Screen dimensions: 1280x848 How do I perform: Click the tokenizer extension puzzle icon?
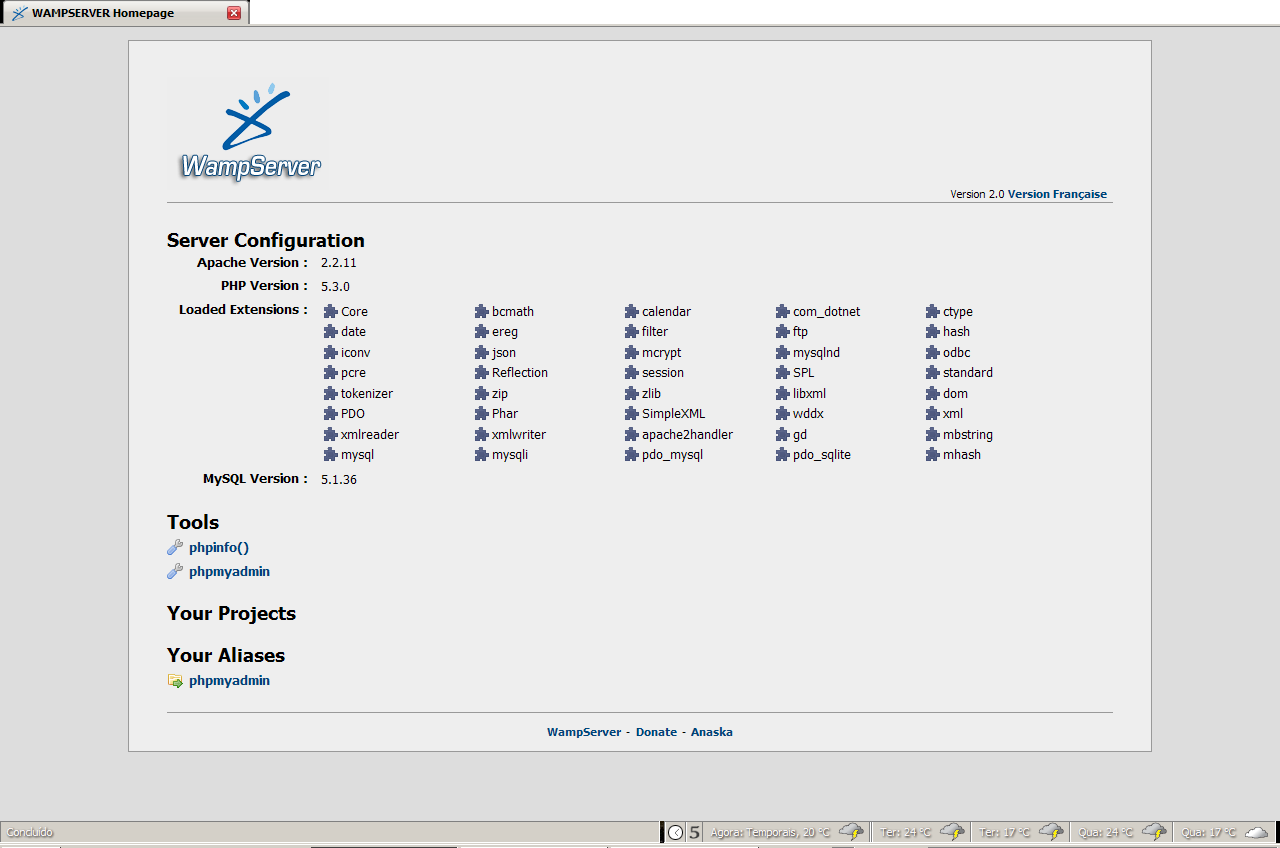[x=330, y=393]
